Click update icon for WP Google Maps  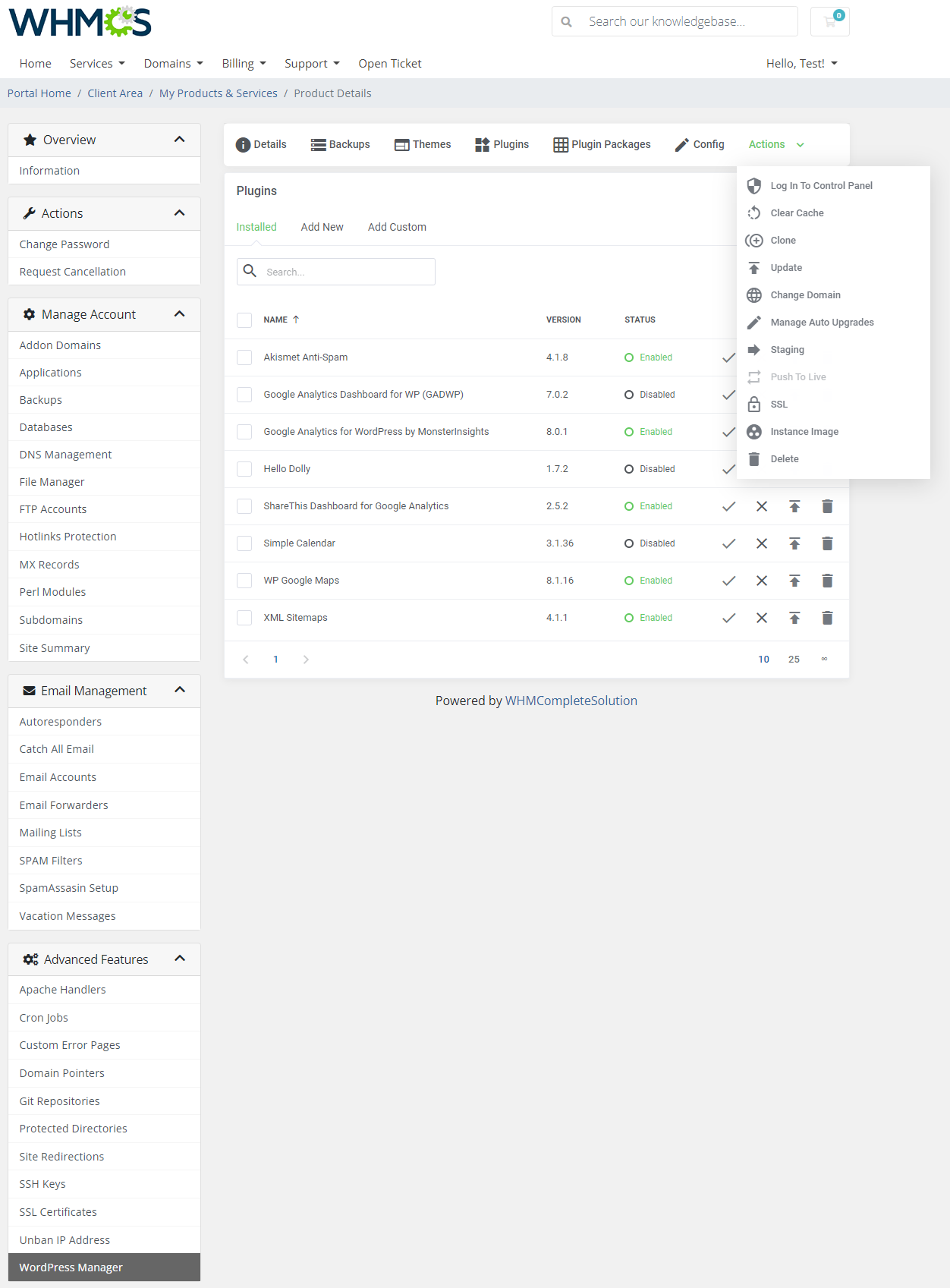[x=794, y=581]
